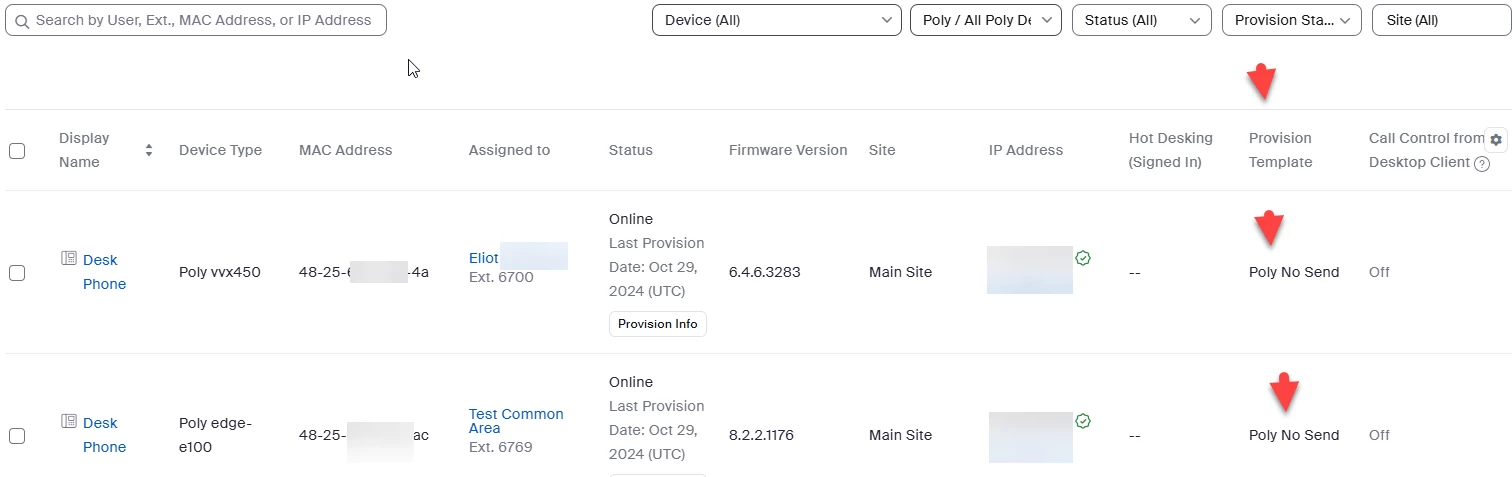Open the Poly / All Poly devices dropdown

(986, 20)
